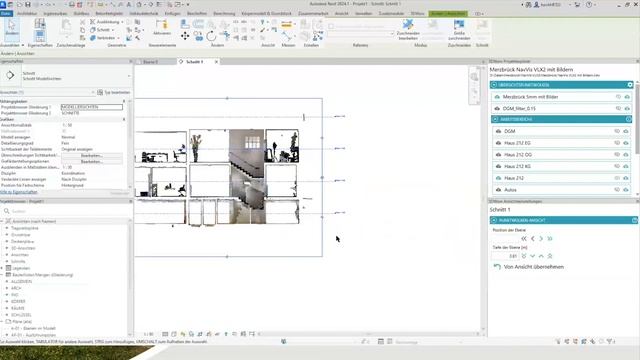This screenshot has height=360, width=640.
Task: Toggle visibility eye for DGM work area
Action: tap(617, 131)
